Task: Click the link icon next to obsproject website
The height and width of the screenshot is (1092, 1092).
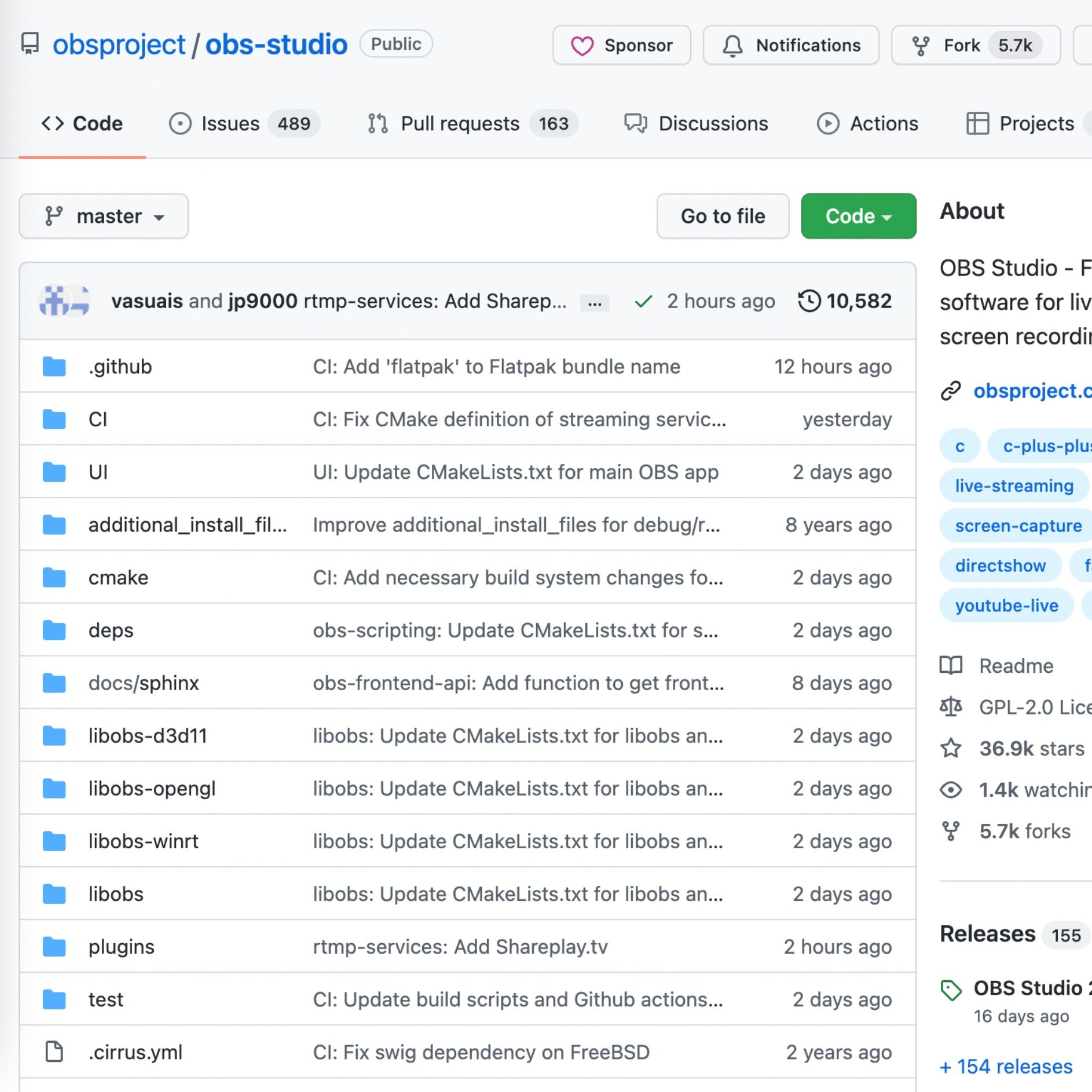Action: 951,391
